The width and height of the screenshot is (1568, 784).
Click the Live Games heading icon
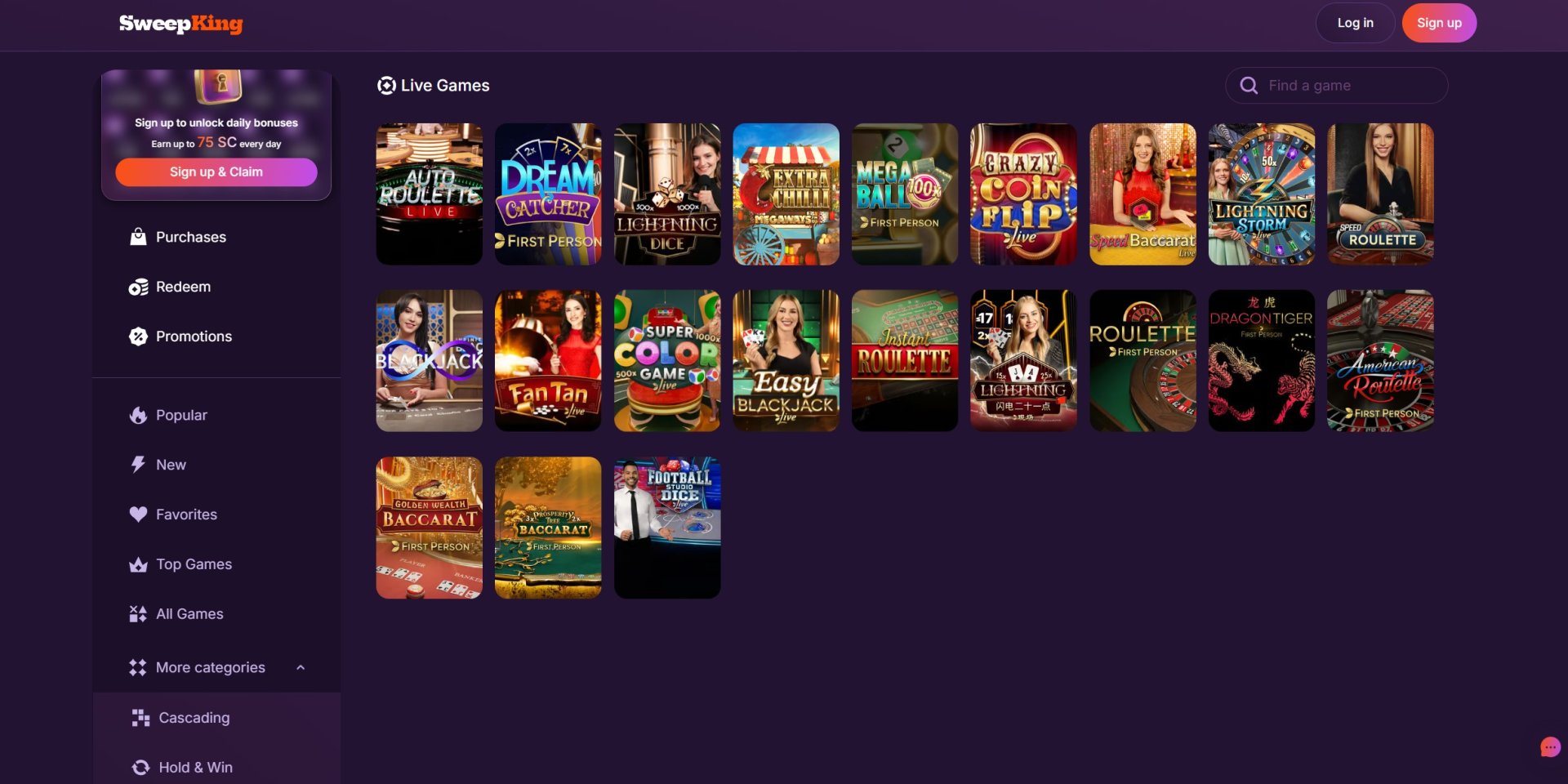click(x=386, y=86)
